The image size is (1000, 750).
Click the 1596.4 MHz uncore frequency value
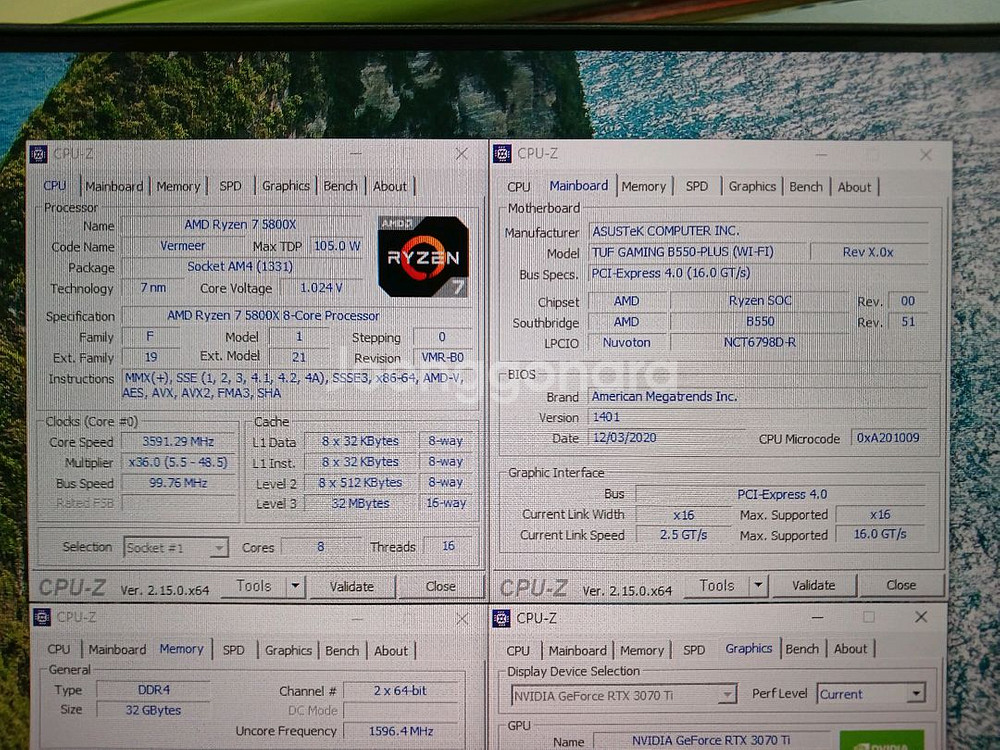click(x=401, y=731)
